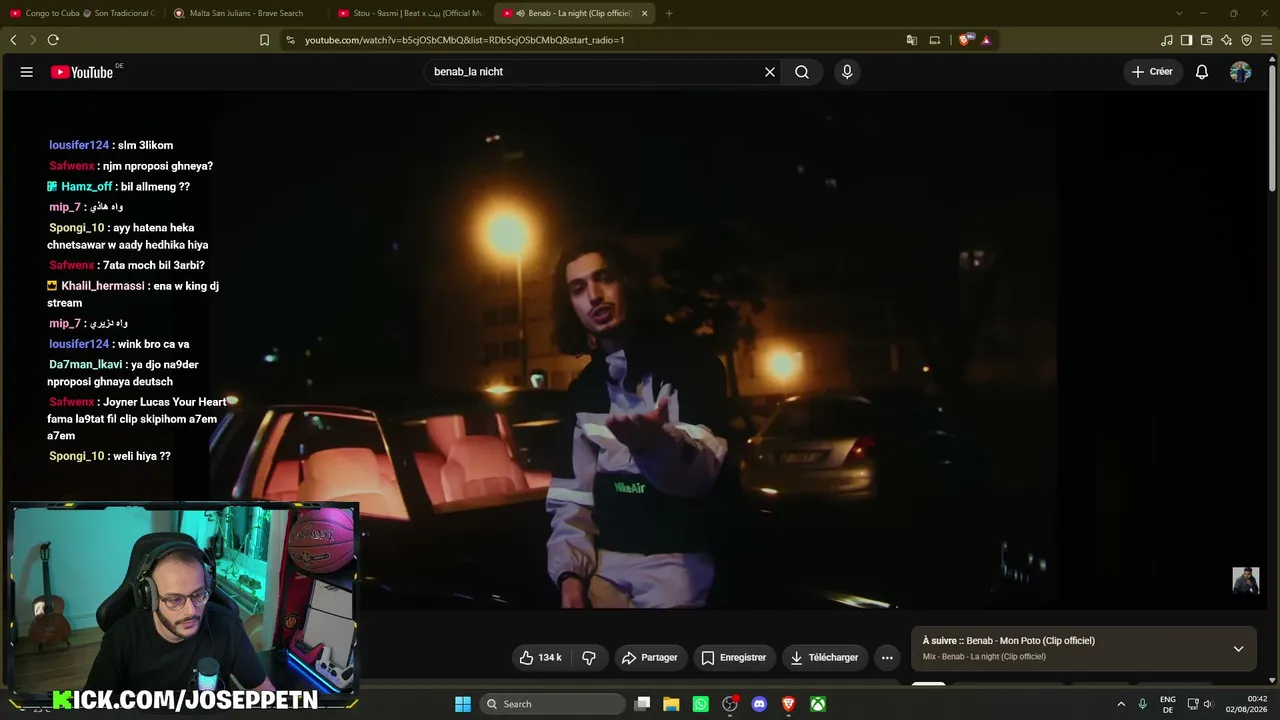Open the small channel avatar over the video

[x=1245, y=580]
